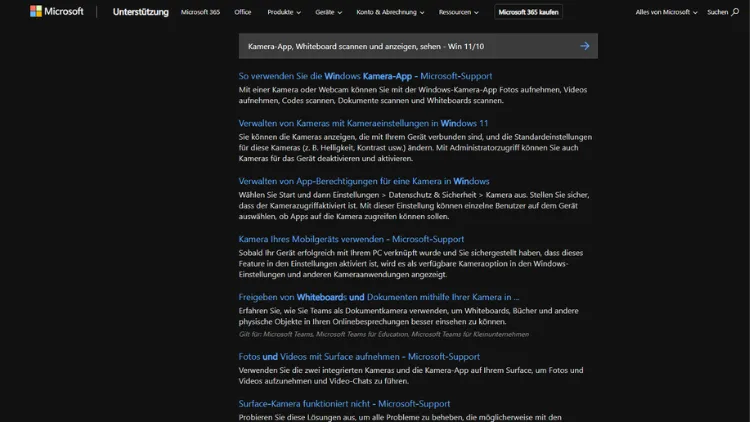Open the Unterstützung home link
Viewport: 750px width, 422px height.
coord(141,12)
